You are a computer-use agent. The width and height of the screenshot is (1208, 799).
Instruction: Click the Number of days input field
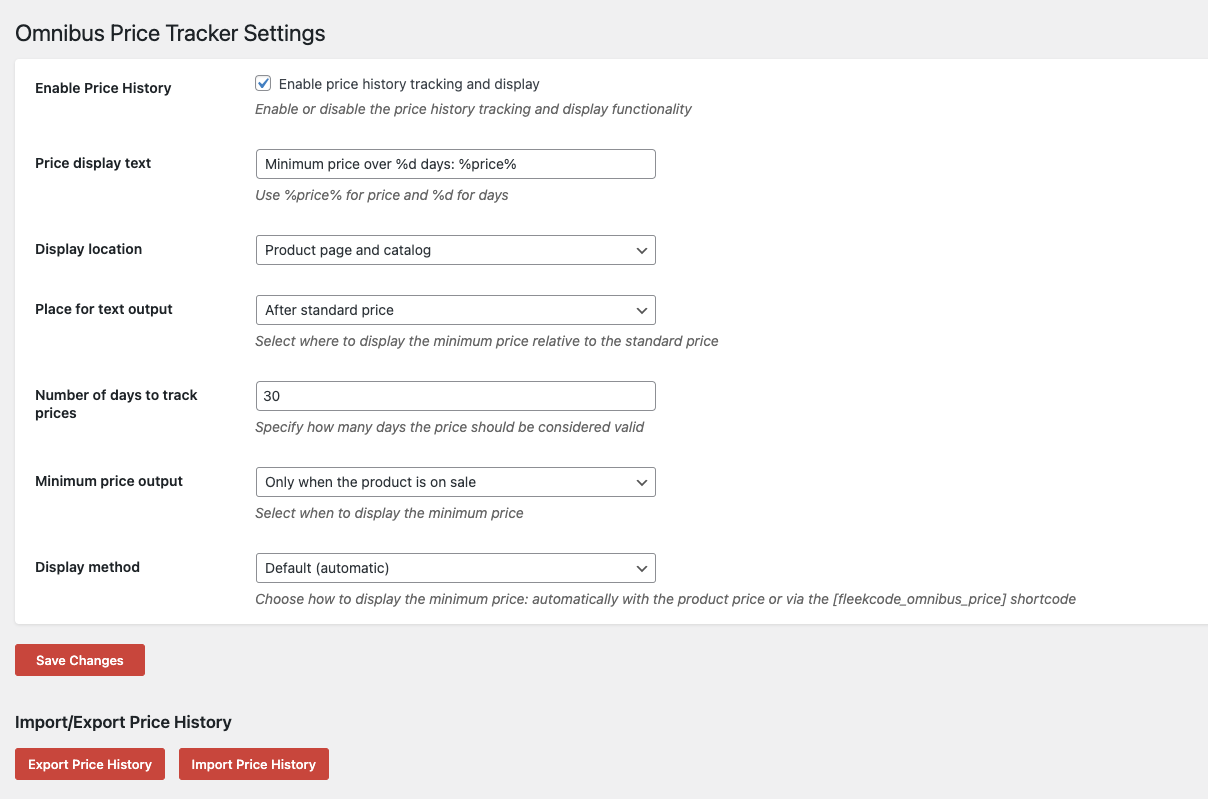[x=455, y=396]
